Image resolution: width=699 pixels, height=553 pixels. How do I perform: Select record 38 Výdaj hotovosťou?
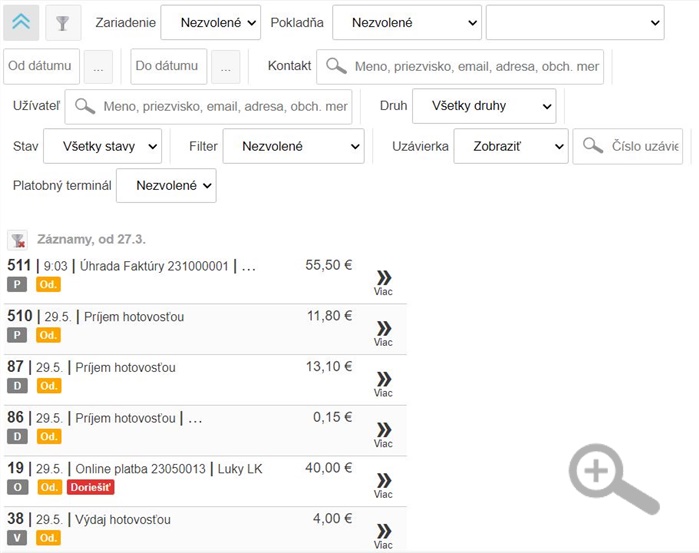point(205,530)
